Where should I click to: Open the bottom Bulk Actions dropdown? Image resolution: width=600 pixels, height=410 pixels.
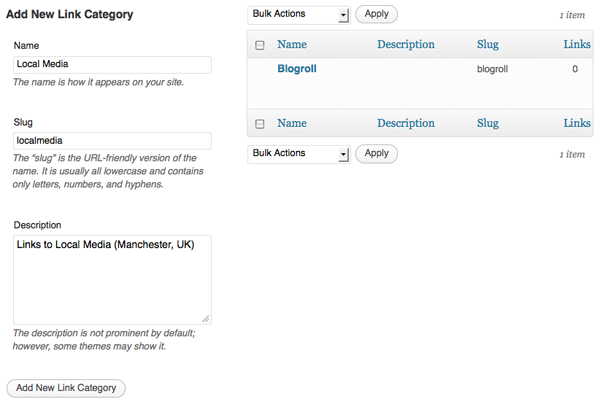click(298, 154)
